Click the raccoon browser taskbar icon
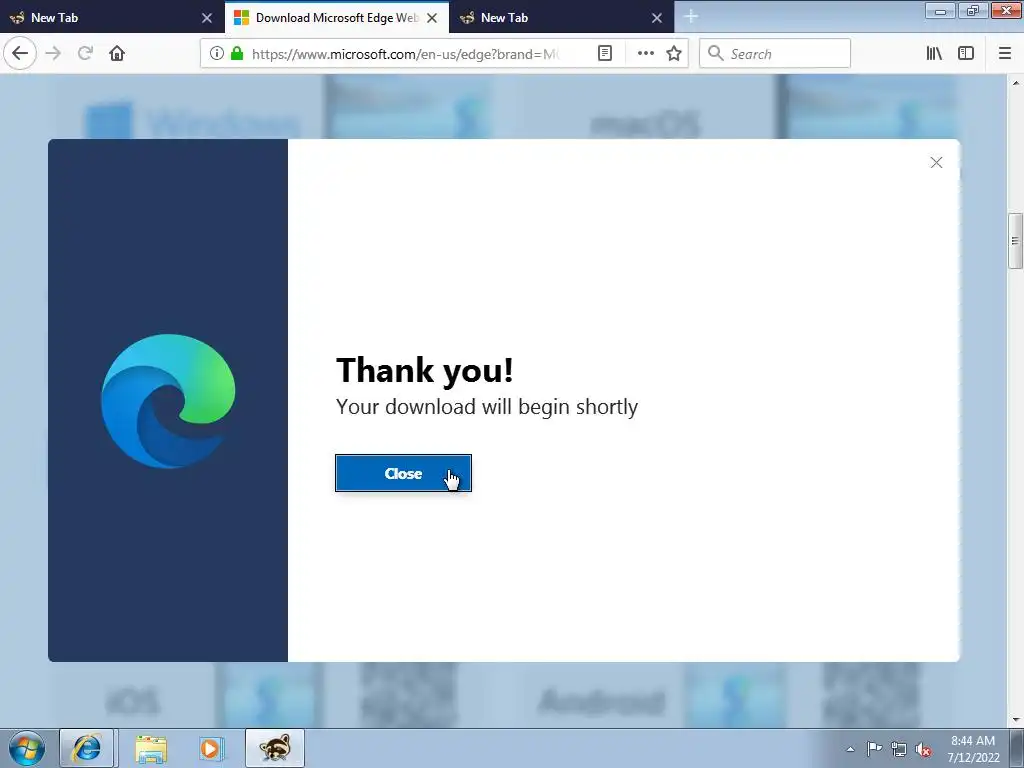The width and height of the screenshot is (1024, 768). pyautogui.click(x=274, y=748)
